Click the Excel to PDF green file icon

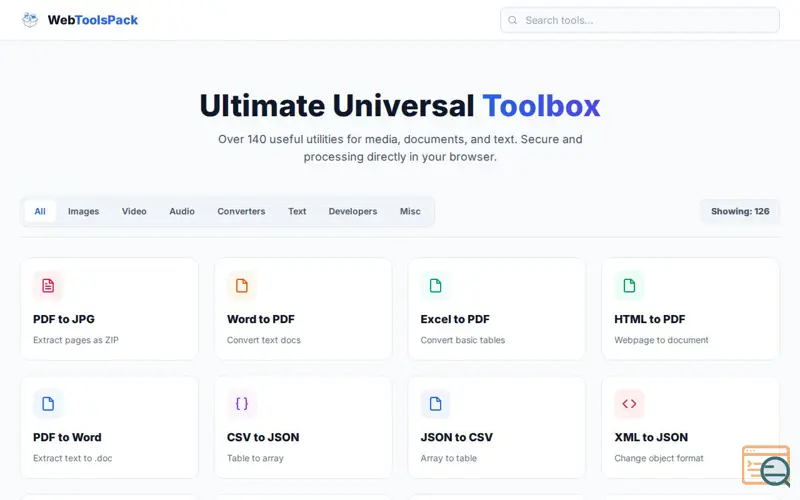435,286
